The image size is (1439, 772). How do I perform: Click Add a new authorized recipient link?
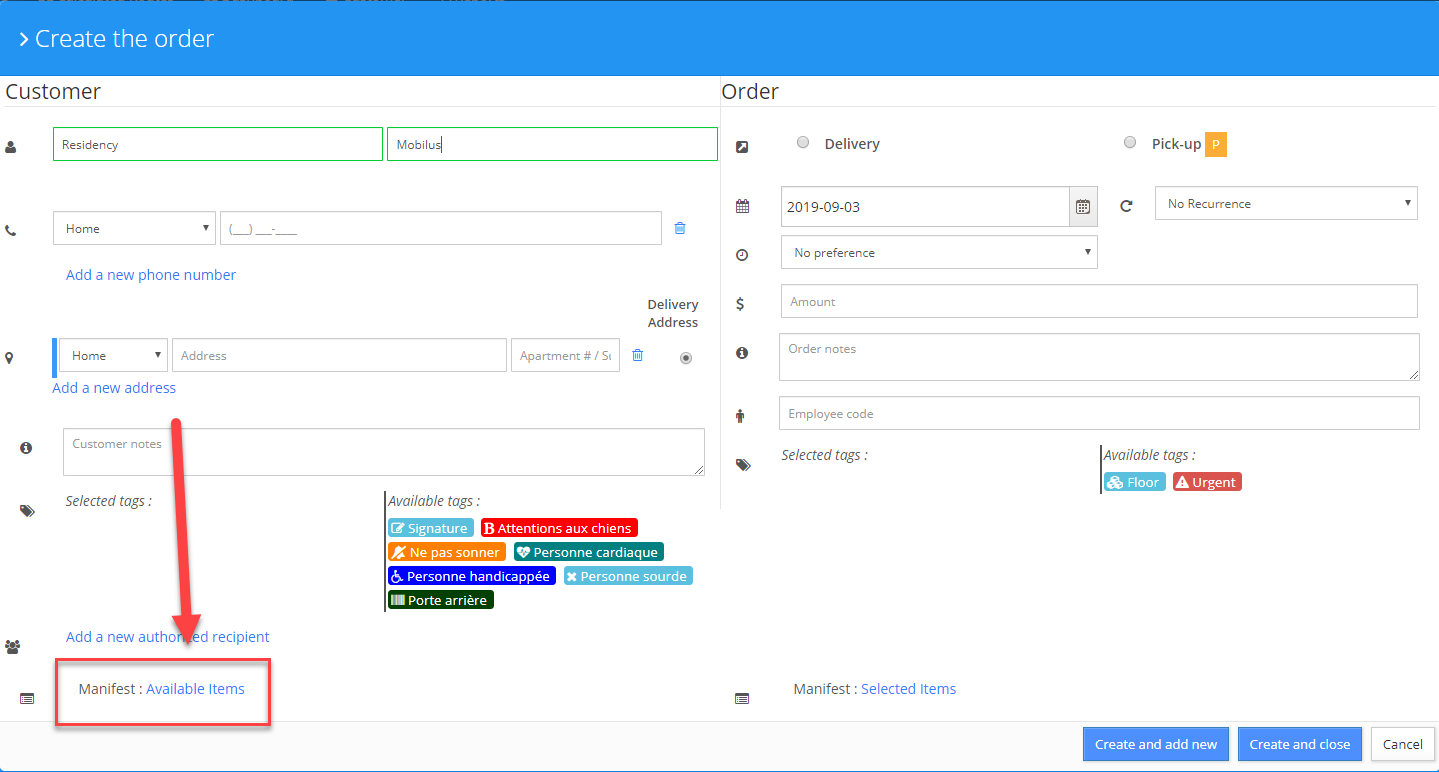coord(168,637)
